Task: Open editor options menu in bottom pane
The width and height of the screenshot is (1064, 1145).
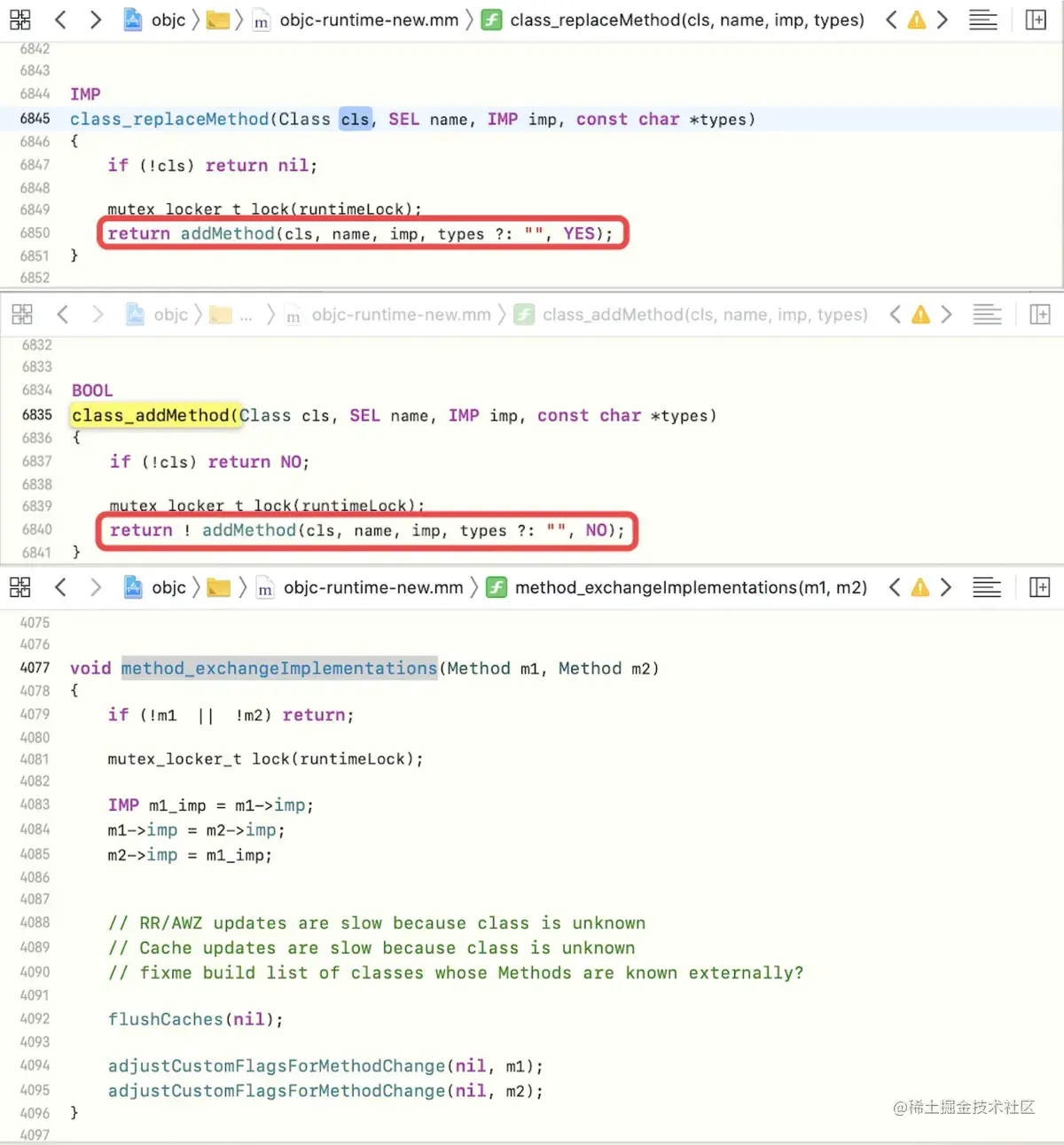Action: point(987,587)
